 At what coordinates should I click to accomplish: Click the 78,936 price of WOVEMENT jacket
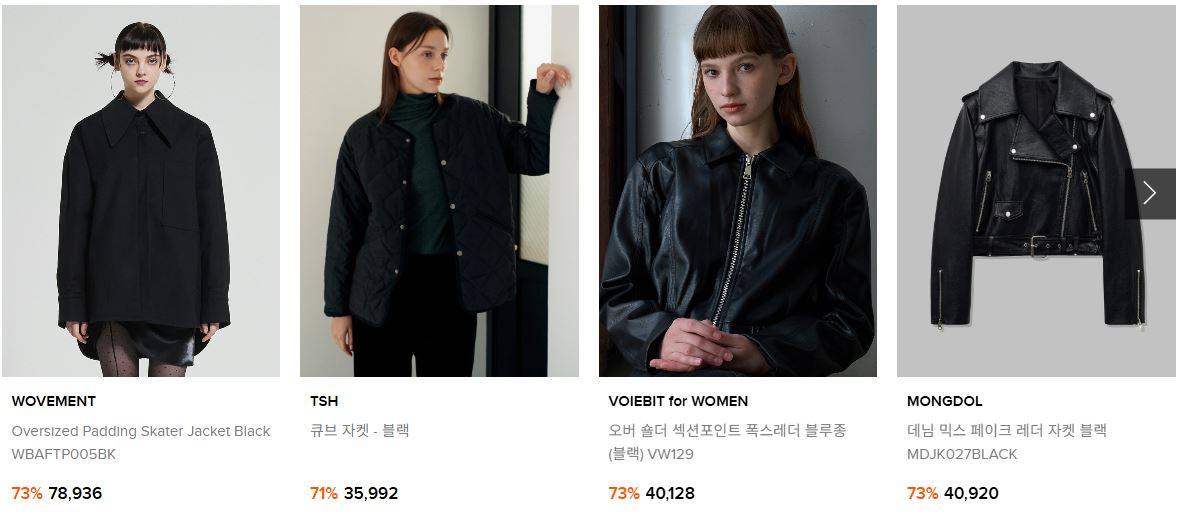point(75,494)
